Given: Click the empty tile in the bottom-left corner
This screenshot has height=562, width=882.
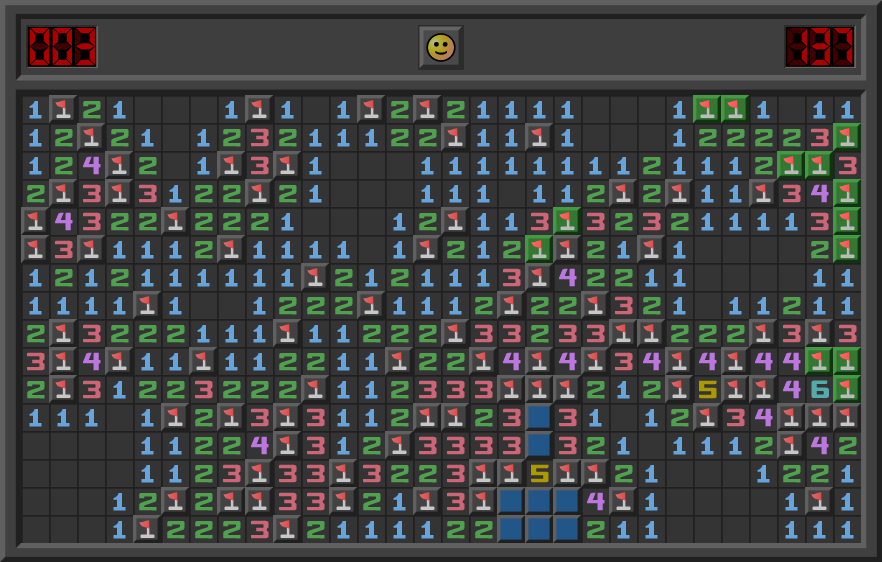Looking at the screenshot, I should point(35,529).
